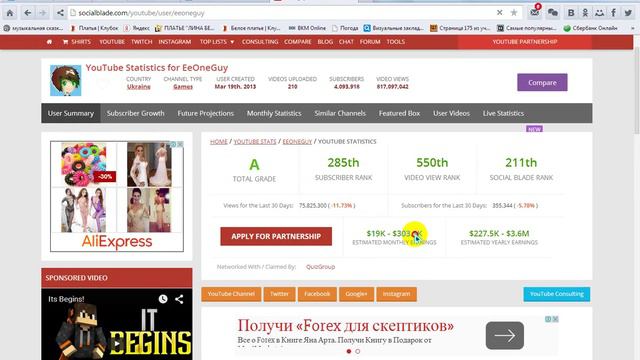This screenshot has width=640, height=360.
Task: Switch to Monthly Statistics tab
Action: (x=274, y=113)
